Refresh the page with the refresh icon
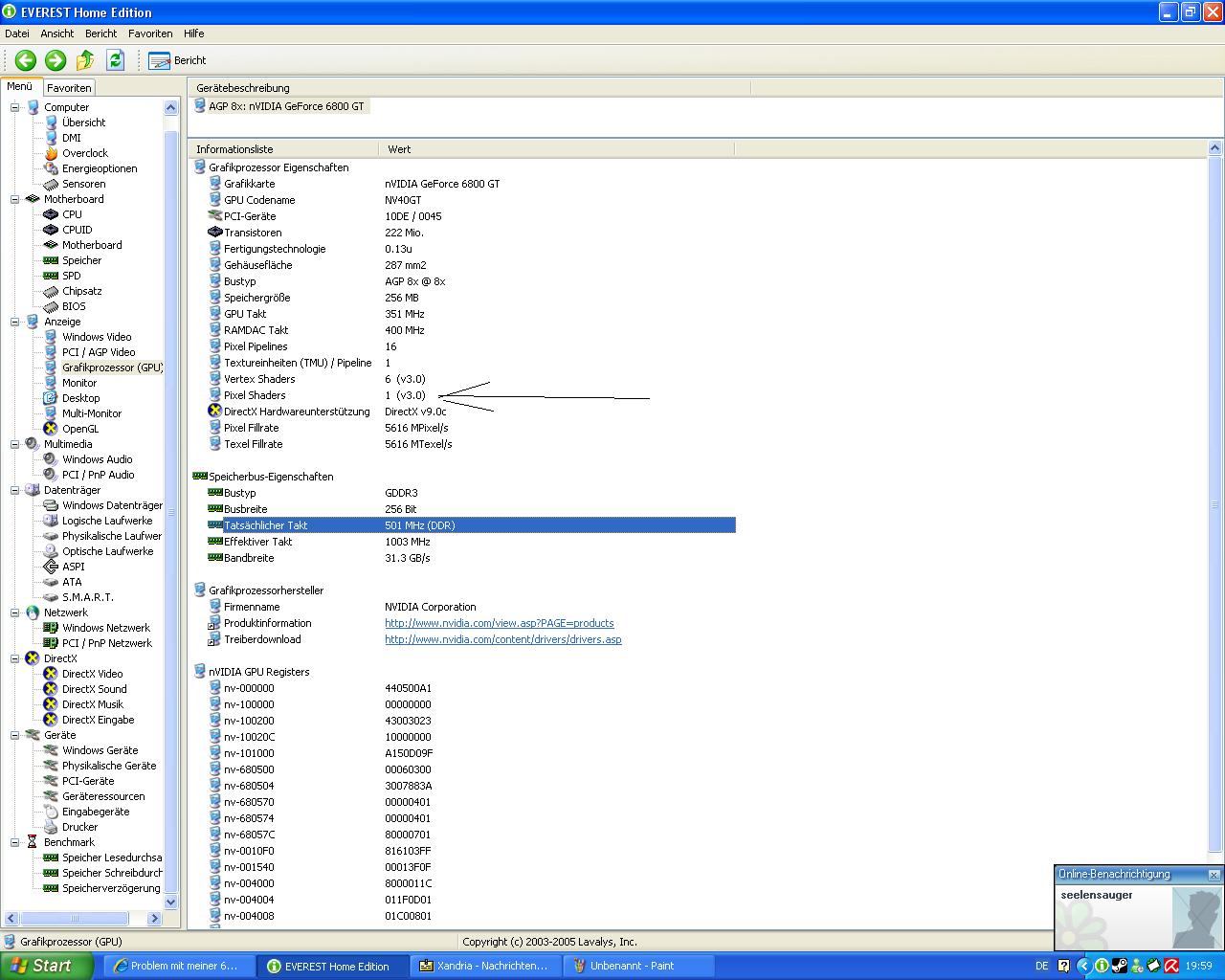This screenshot has width=1225, height=980. pyautogui.click(x=115, y=60)
